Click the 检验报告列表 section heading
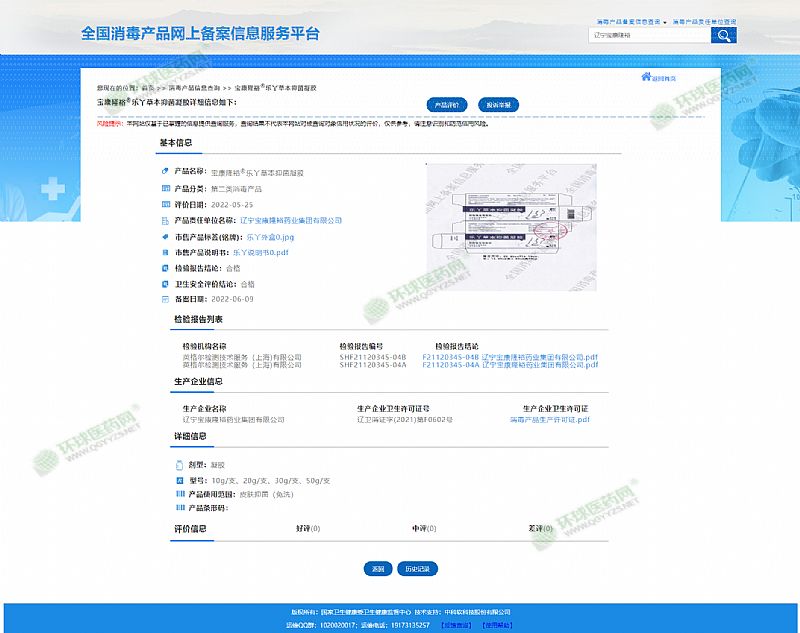Viewport: 800px width, 633px height. coord(198,319)
